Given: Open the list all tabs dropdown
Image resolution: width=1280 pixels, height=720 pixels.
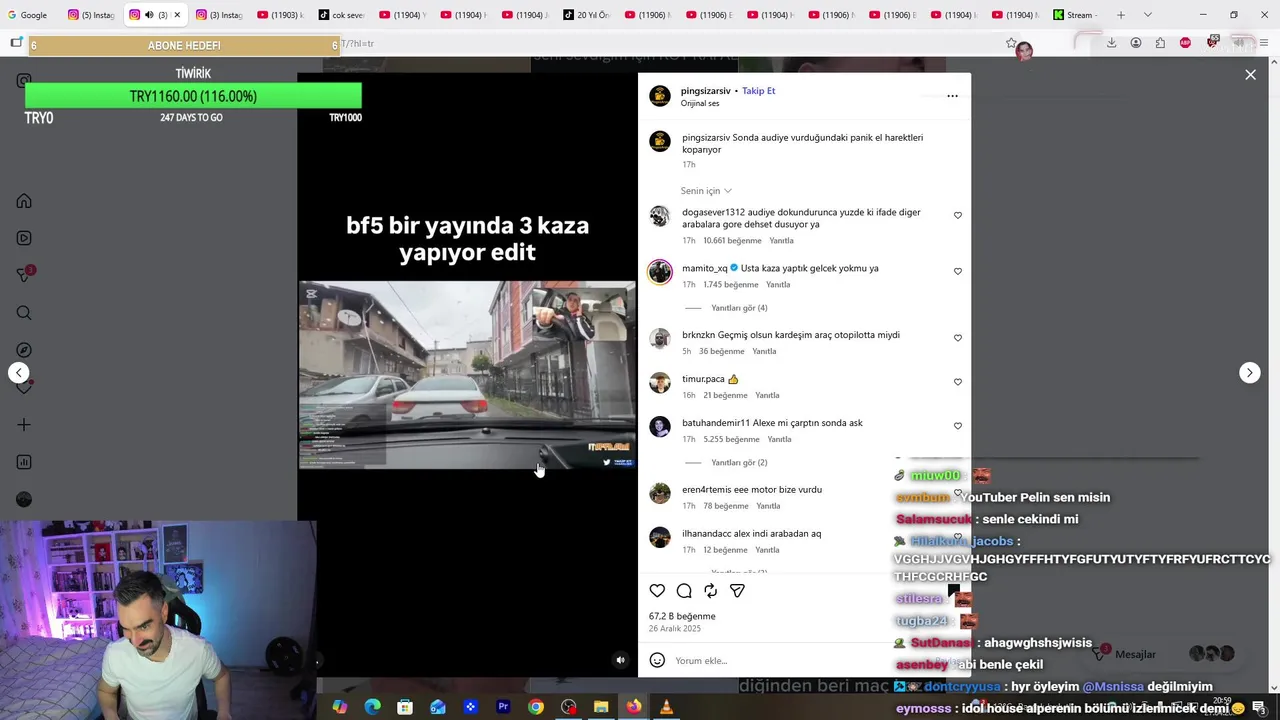Looking at the screenshot, I should [x=1147, y=15].
